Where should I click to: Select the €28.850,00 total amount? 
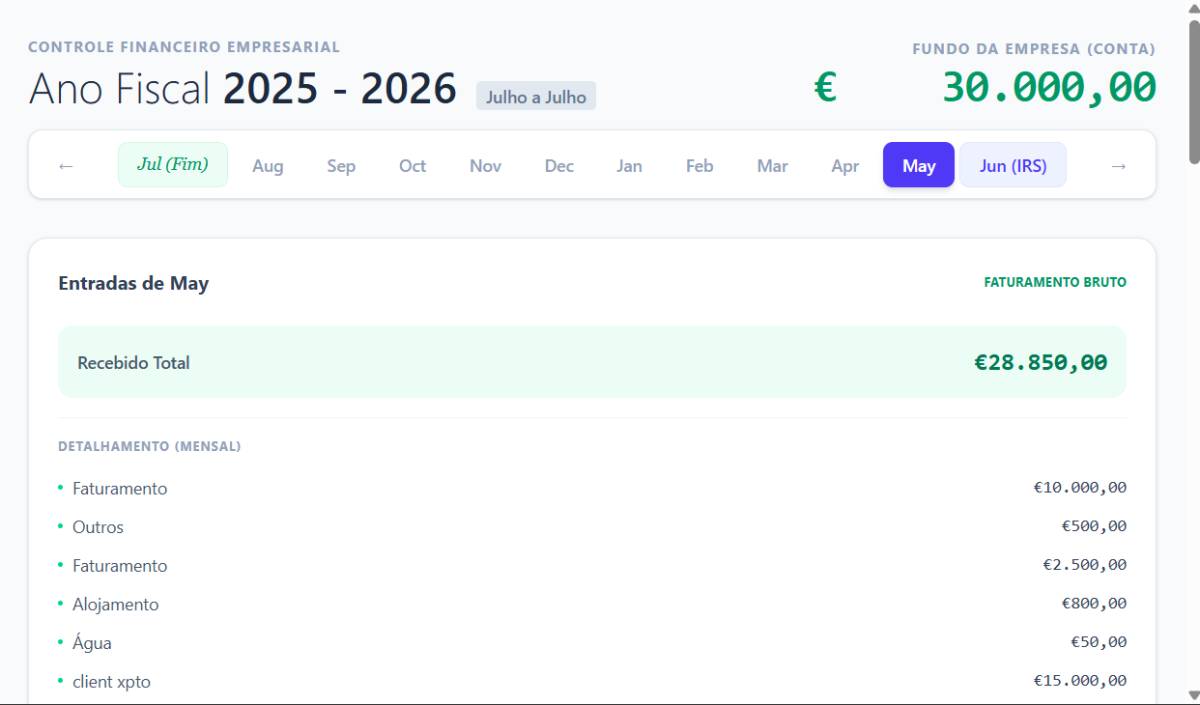[1041, 362]
